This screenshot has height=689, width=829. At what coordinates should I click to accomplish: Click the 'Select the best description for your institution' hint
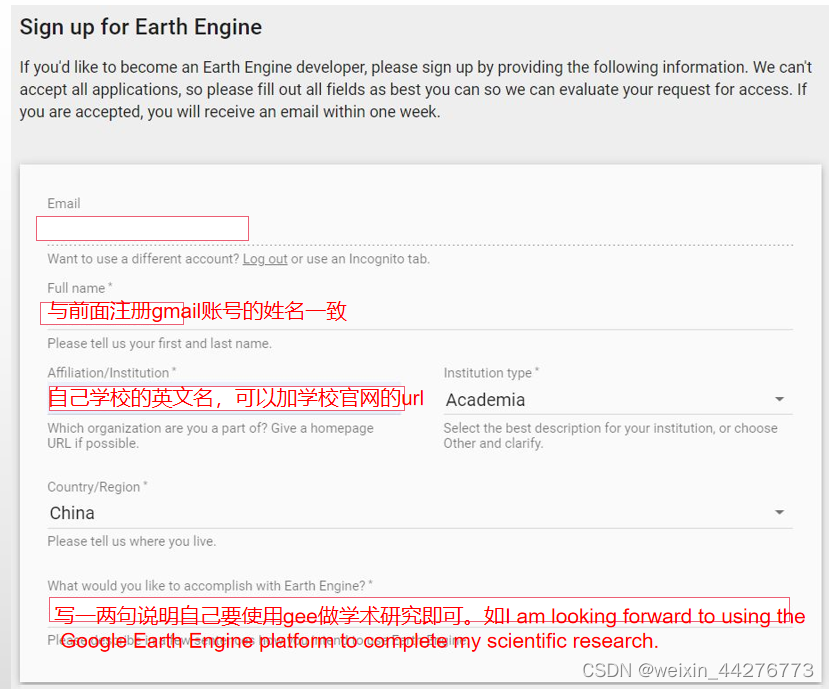pos(610,436)
